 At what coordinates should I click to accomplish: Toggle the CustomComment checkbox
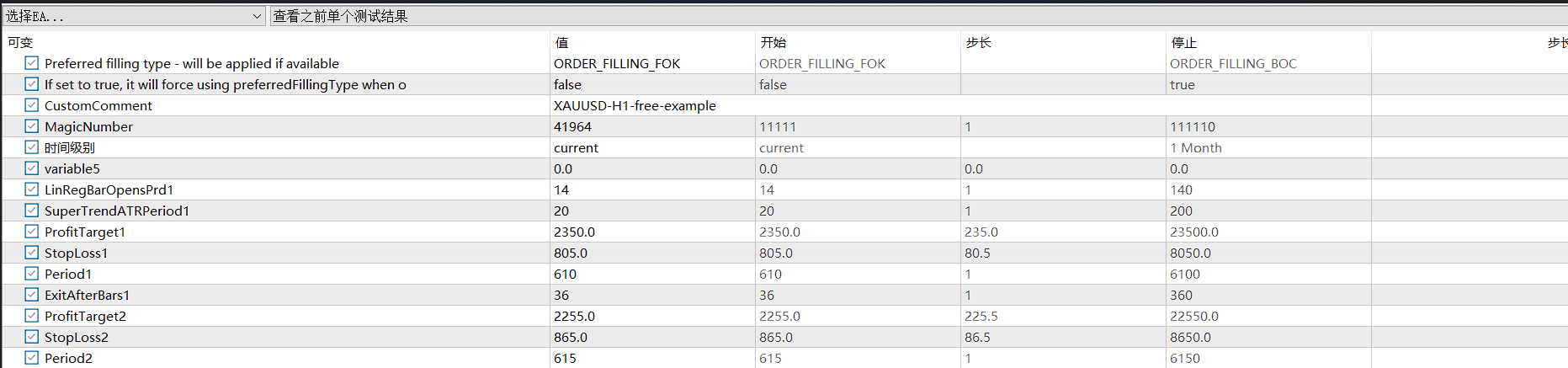point(32,105)
